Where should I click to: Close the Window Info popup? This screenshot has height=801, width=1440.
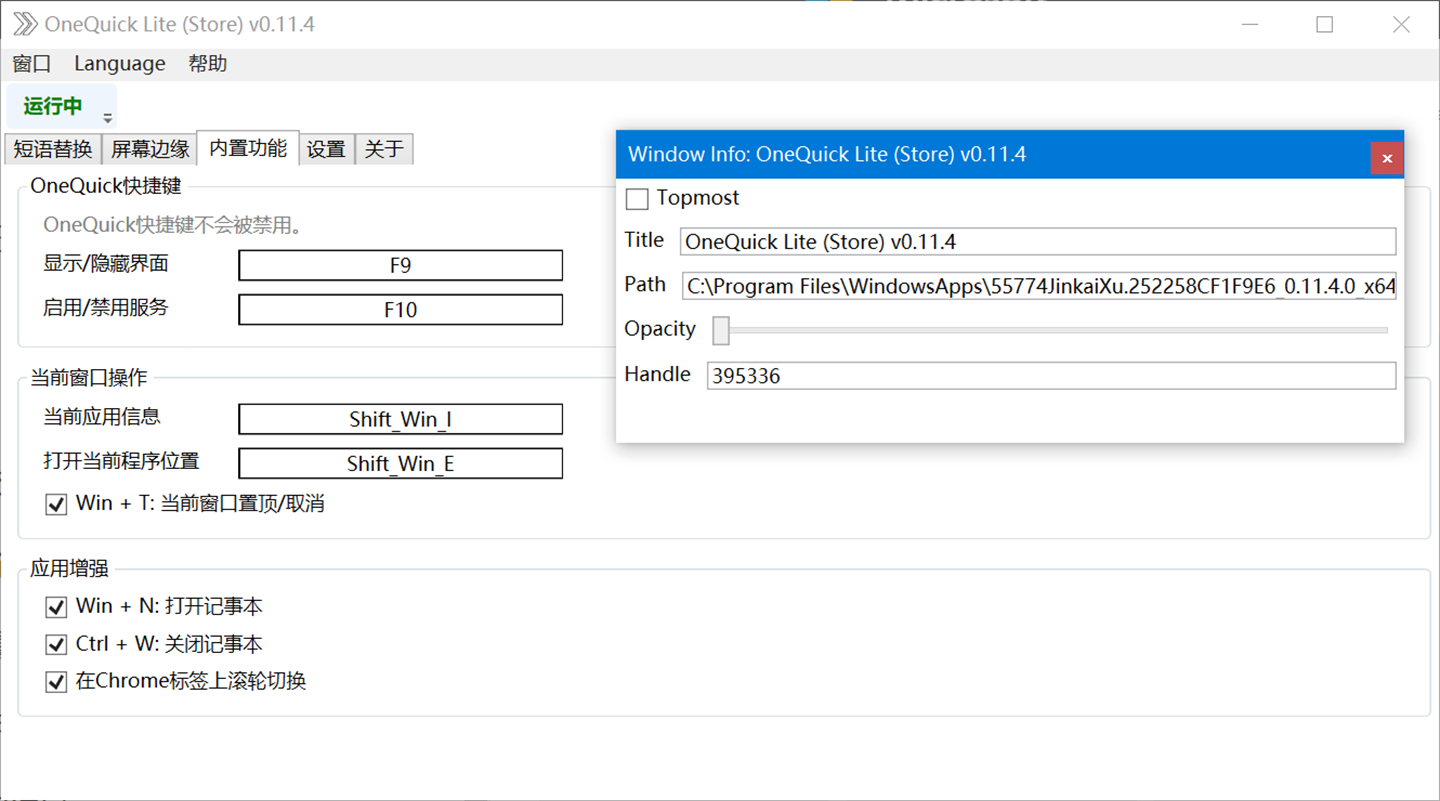coord(1387,158)
